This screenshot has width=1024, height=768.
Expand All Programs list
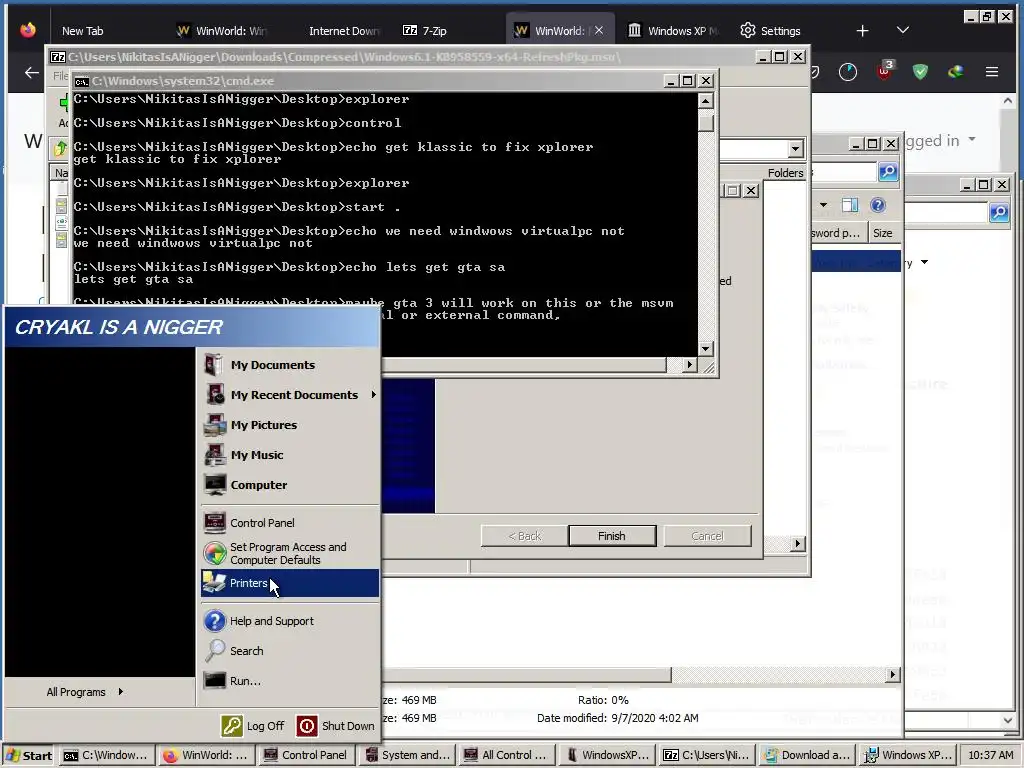pos(85,692)
